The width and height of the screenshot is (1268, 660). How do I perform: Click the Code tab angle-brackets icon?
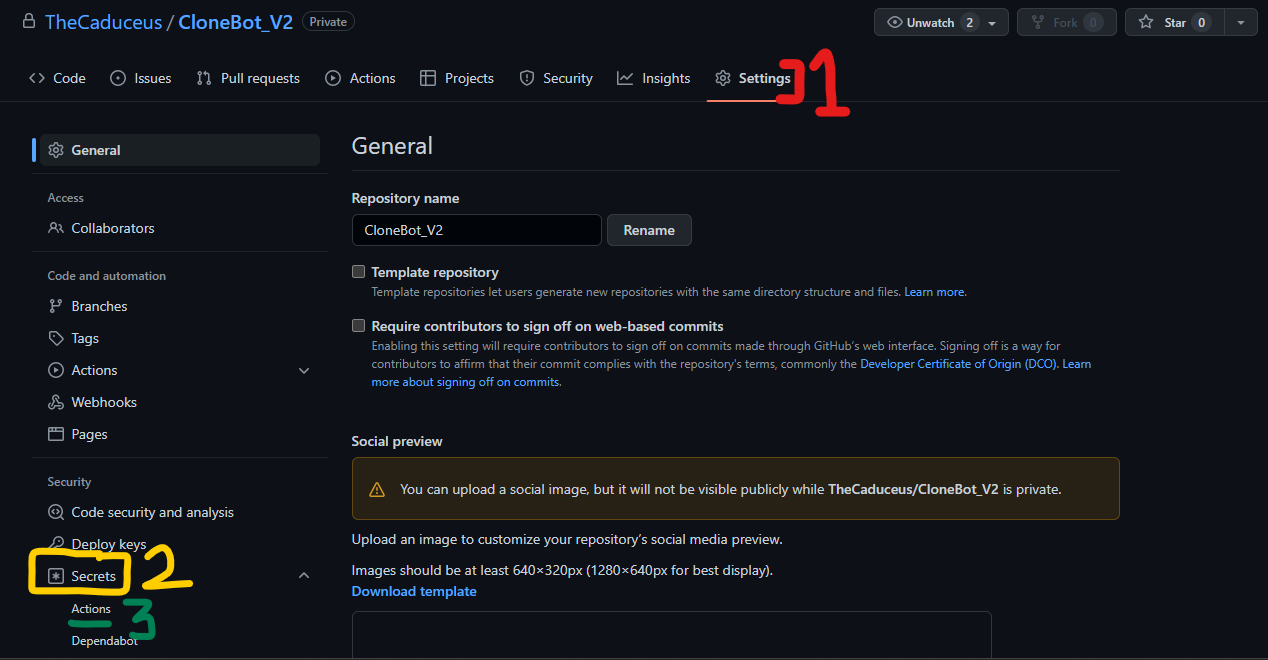[x=37, y=78]
